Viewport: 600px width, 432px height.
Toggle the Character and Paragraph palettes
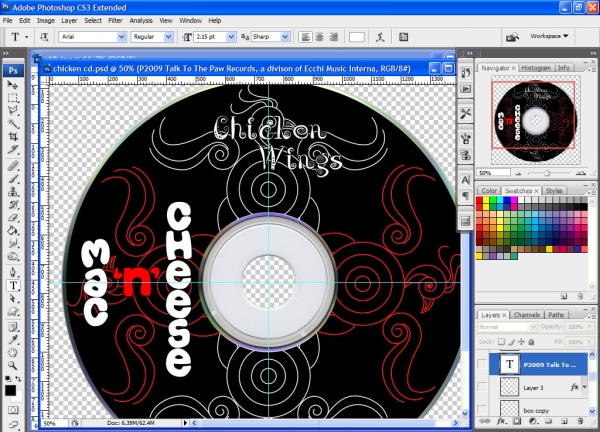pos(403,37)
